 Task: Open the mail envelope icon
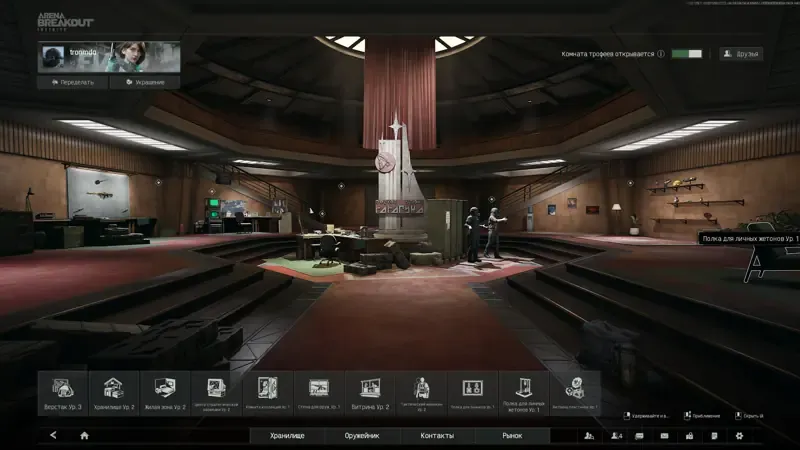pos(664,436)
